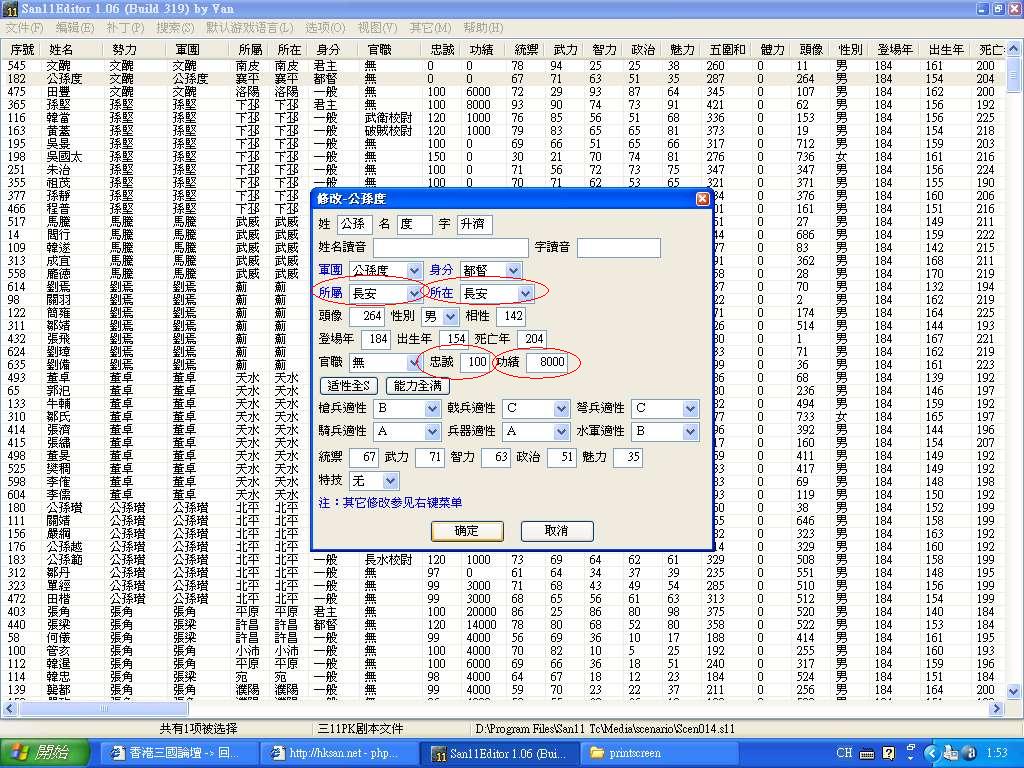Open the 视图(V) menu
The image size is (1024, 768).
click(377, 28)
